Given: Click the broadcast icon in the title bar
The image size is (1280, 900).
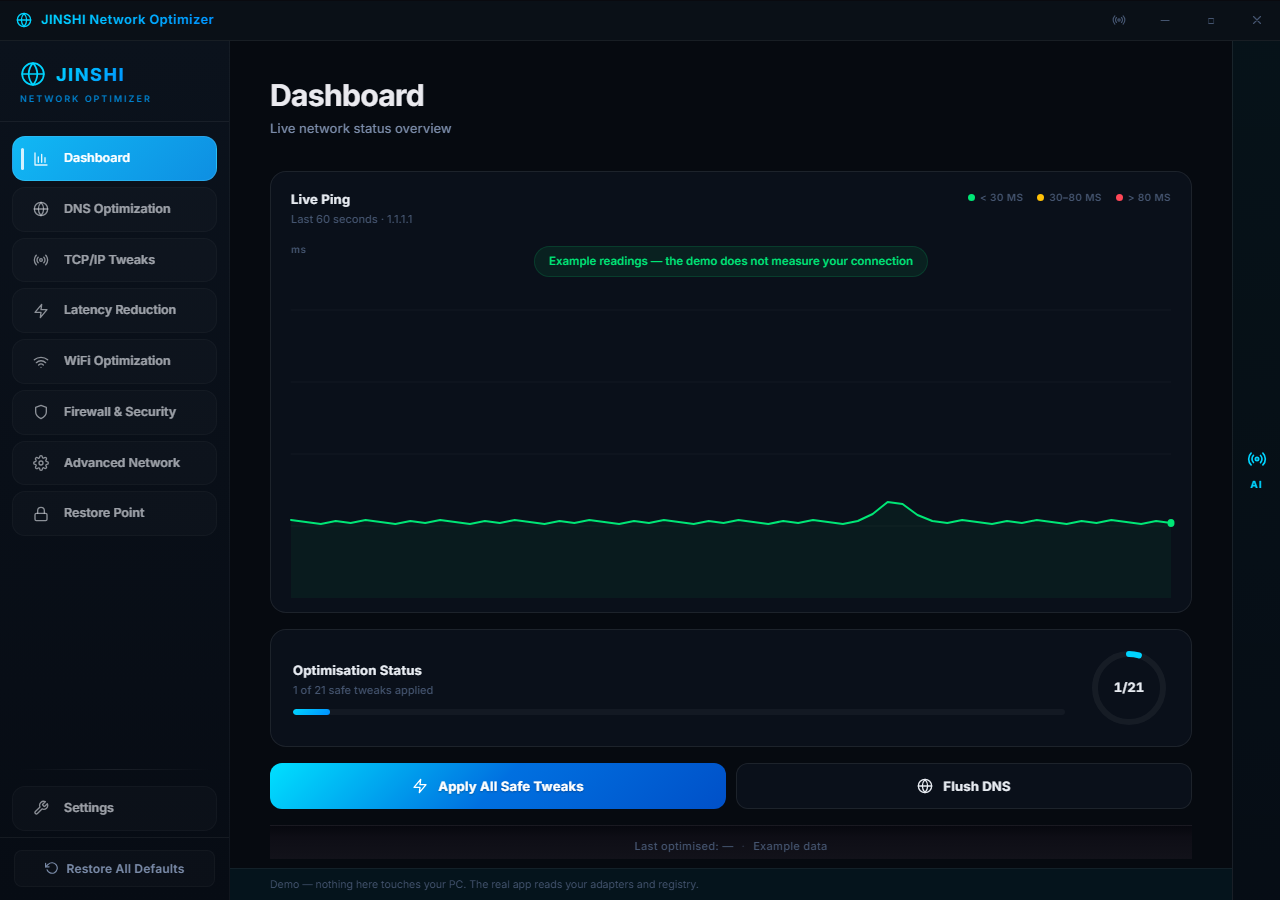Looking at the screenshot, I should [1119, 20].
